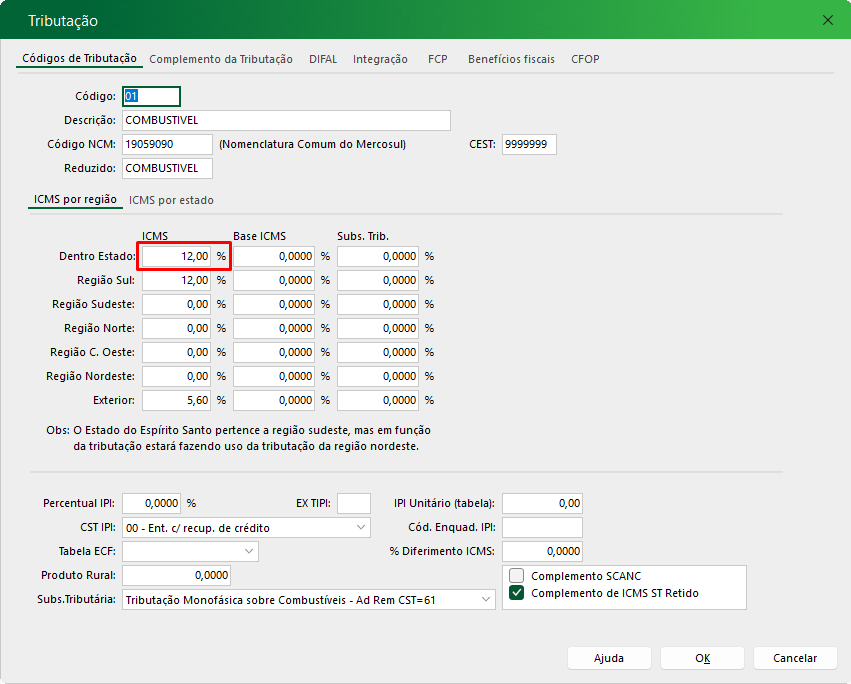Click Exterior Base ICMS field
Screen dimensions: 851x684
274,400
